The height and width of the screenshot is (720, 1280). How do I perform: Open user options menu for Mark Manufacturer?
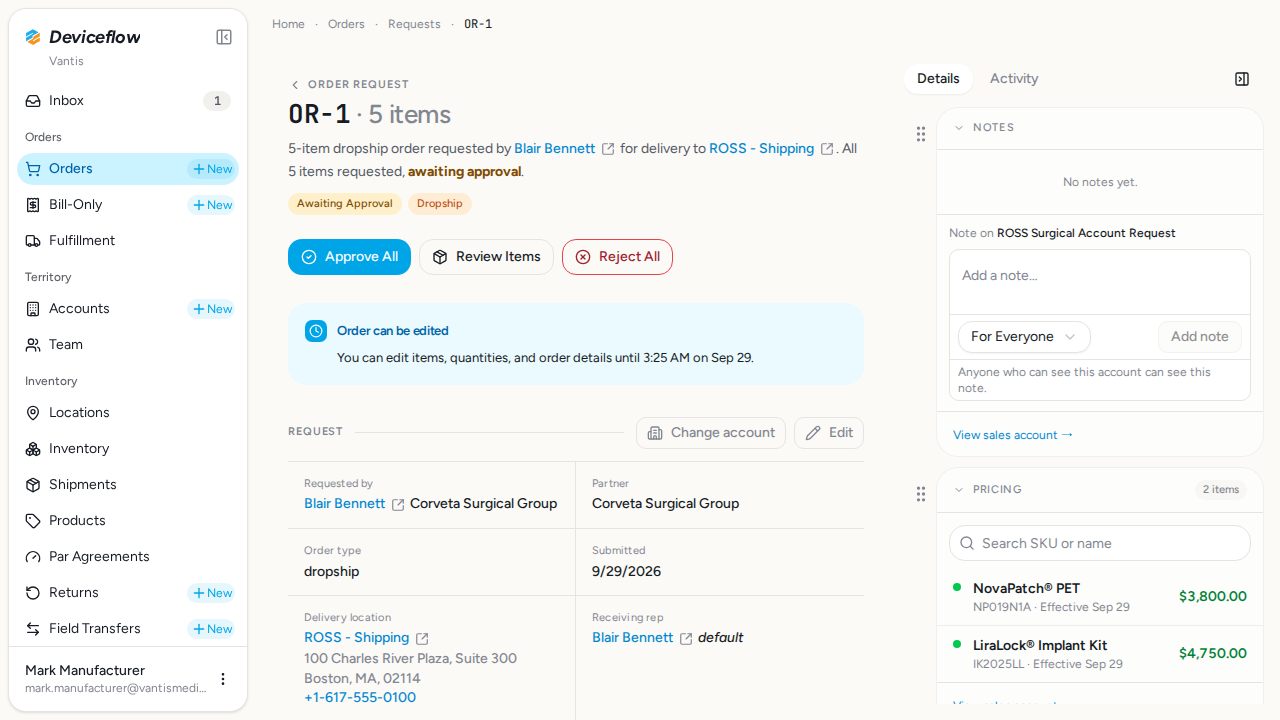(223, 679)
